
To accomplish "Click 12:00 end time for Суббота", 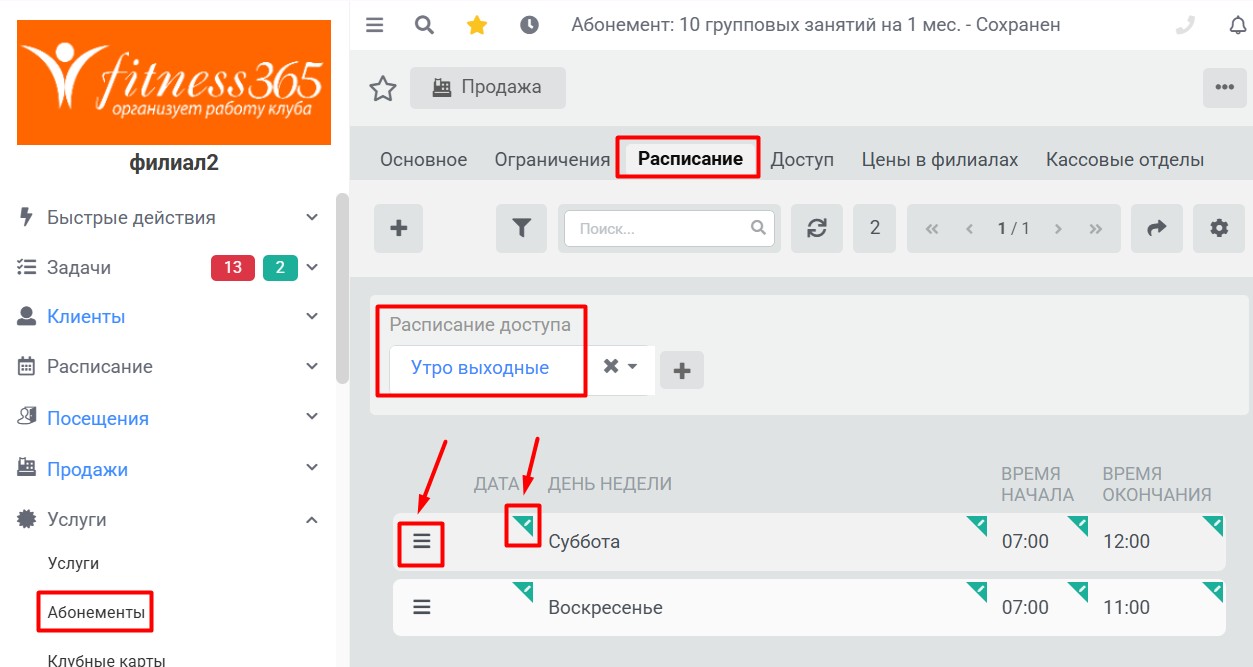I will click(x=1126, y=542).
